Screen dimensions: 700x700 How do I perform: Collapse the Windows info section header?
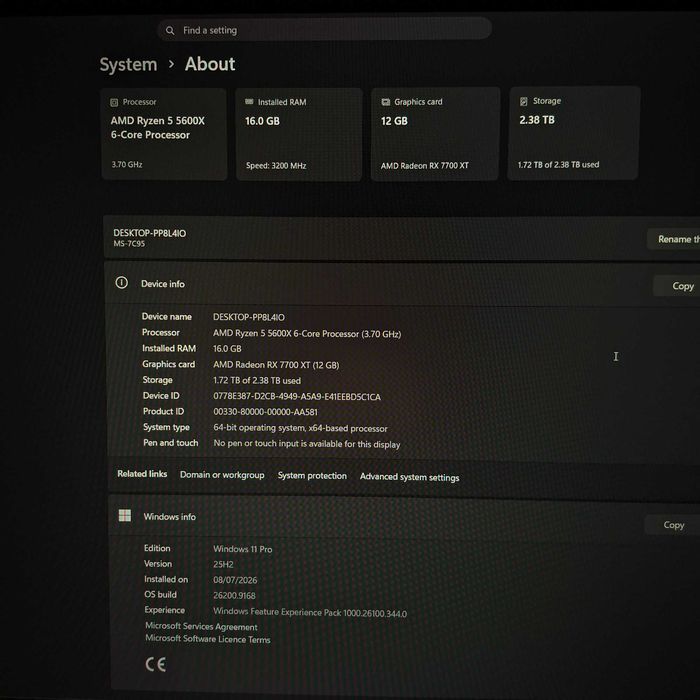[x=404, y=517]
